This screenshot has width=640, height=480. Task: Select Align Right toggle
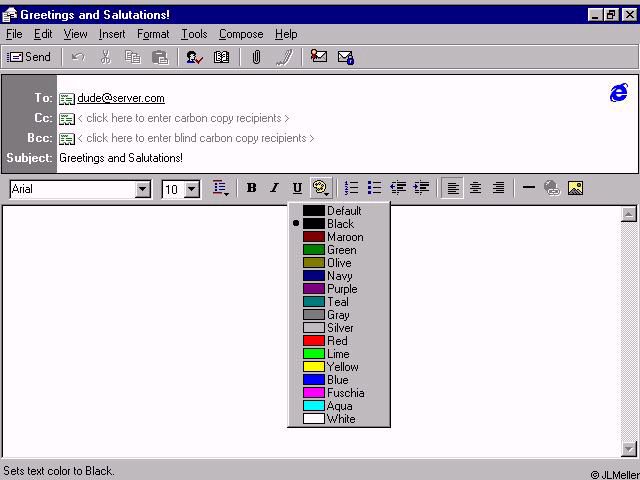coord(498,188)
